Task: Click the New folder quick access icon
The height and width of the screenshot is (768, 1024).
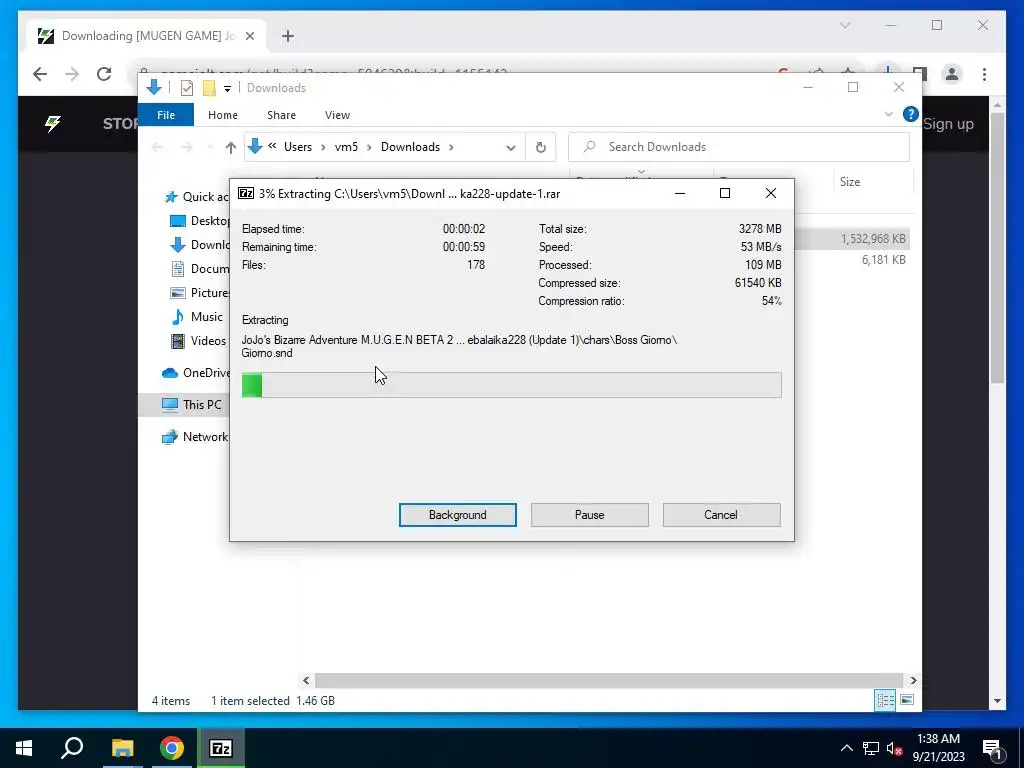Action: pos(209,88)
